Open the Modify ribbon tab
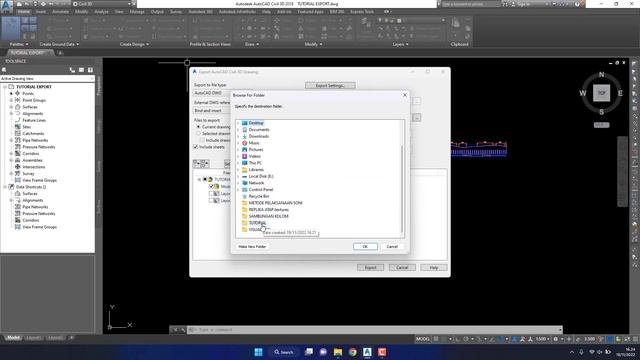640x360 pixels. (x=81, y=11)
